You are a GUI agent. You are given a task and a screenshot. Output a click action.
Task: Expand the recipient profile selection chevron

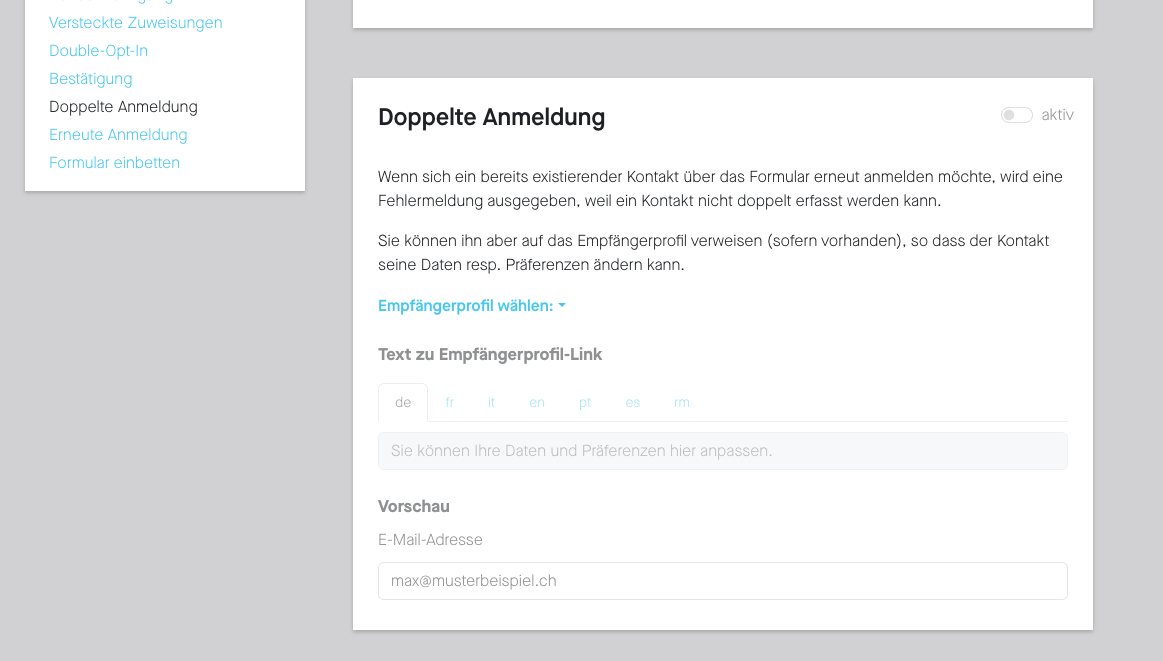(x=561, y=305)
